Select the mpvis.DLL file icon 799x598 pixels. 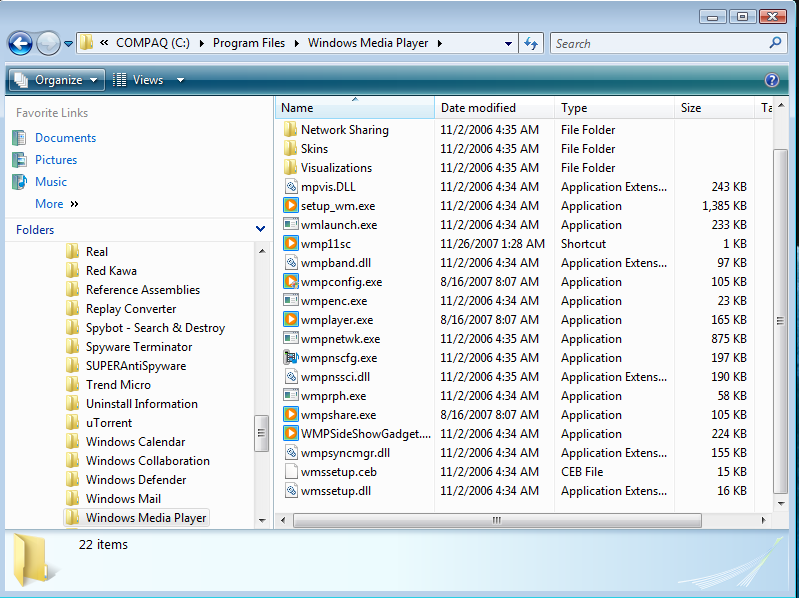tap(290, 186)
